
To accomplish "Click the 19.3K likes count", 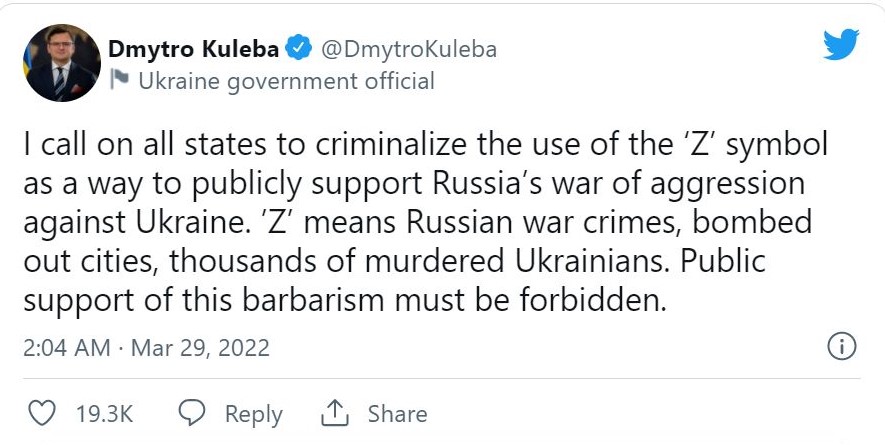I will pos(104,414).
